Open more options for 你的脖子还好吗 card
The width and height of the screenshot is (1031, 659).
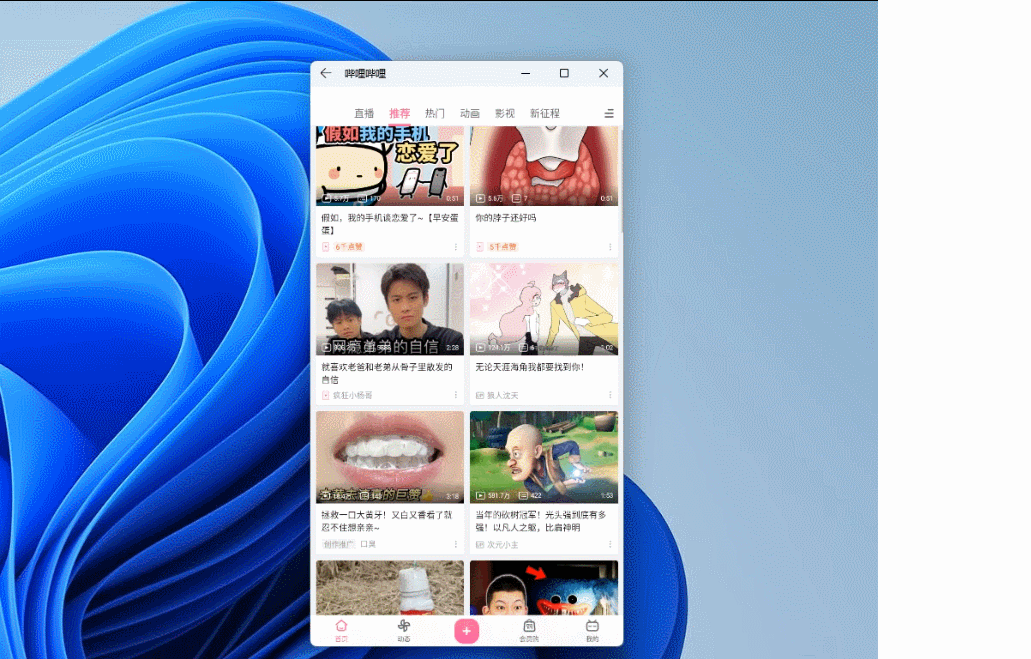pos(610,247)
